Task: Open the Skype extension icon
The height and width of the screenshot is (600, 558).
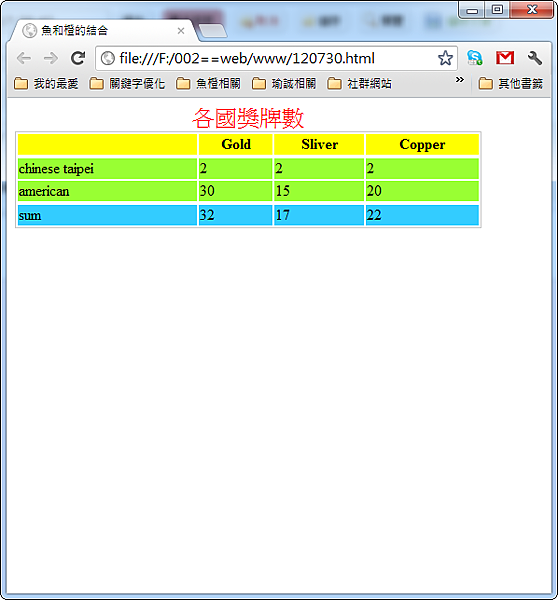Action: pyautogui.click(x=475, y=58)
